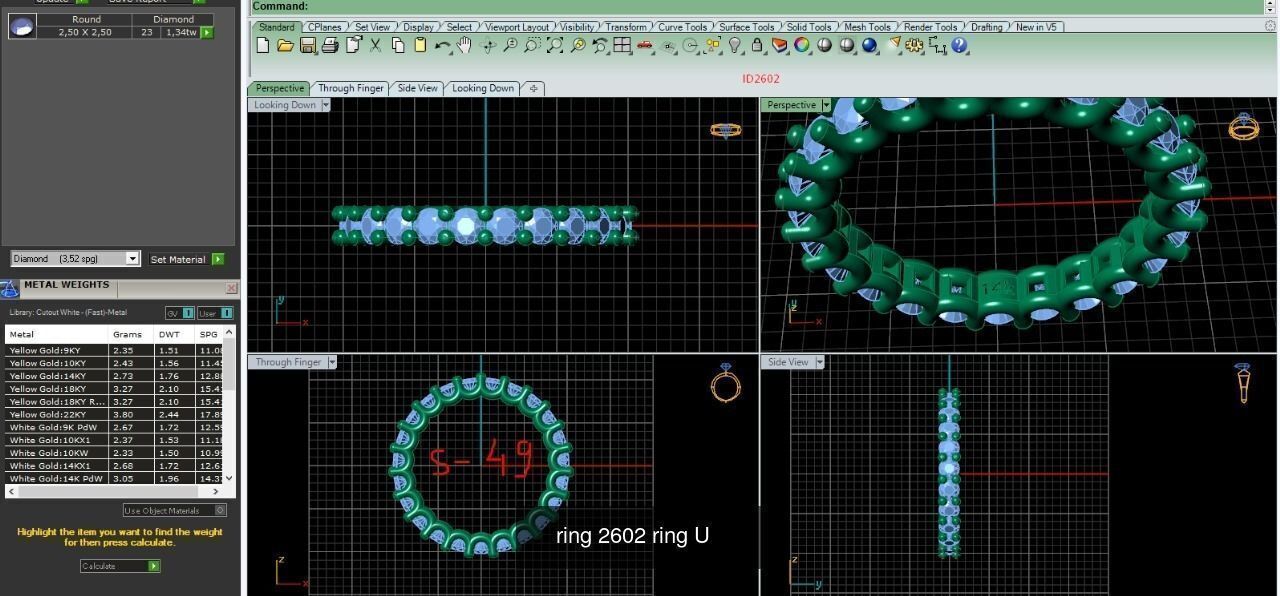
Task: Select the Rotate view tool
Action: click(488, 45)
